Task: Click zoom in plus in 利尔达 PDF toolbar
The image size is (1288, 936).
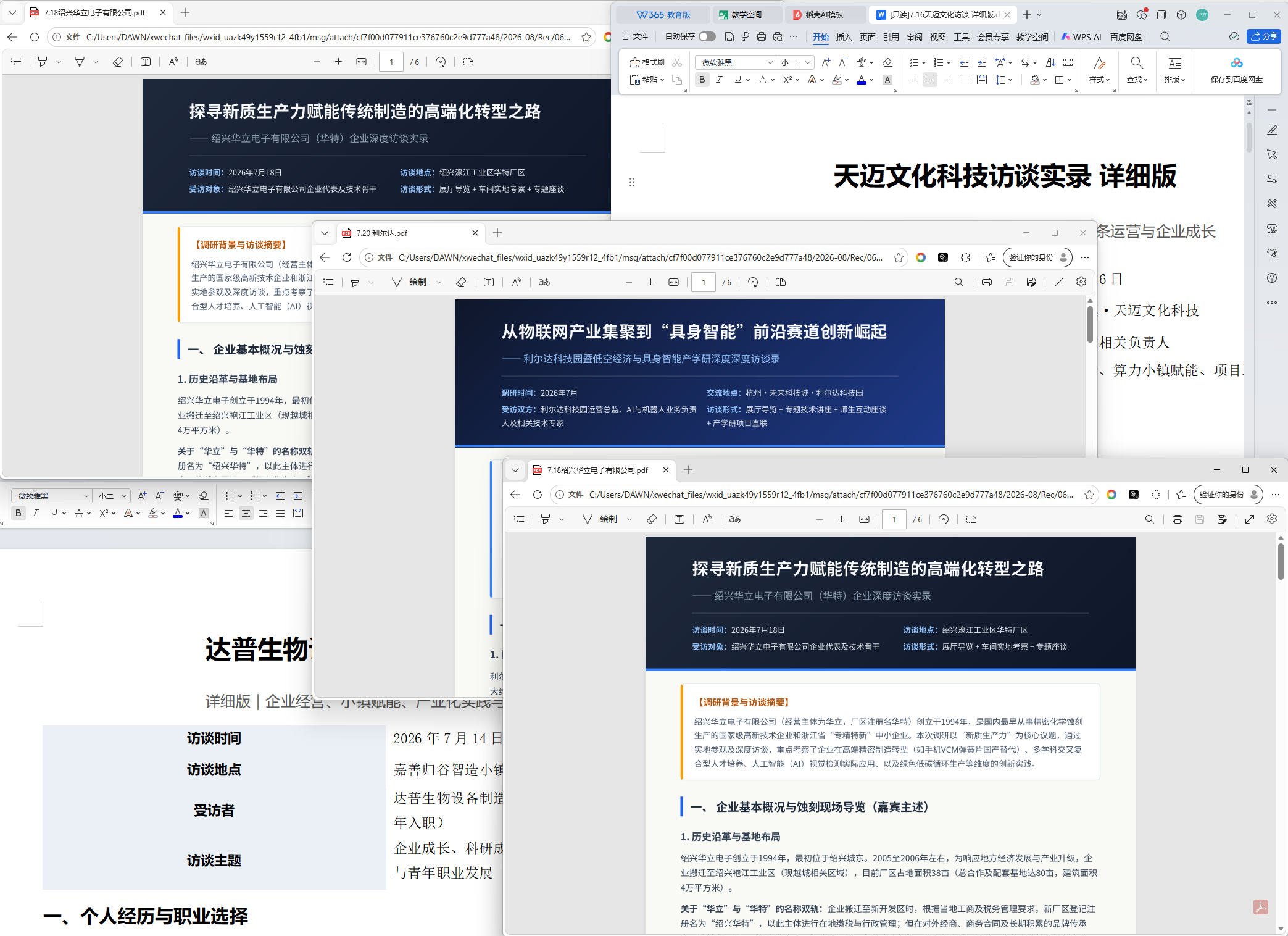Action: pos(650,282)
